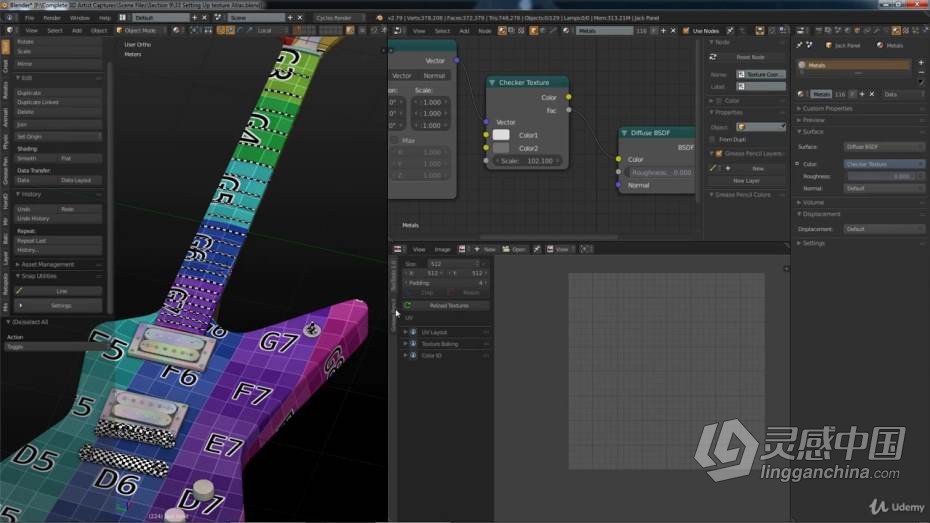Image resolution: width=930 pixels, height=523 pixels.
Task: Select the Vector type on mapping node
Action: pos(402,76)
